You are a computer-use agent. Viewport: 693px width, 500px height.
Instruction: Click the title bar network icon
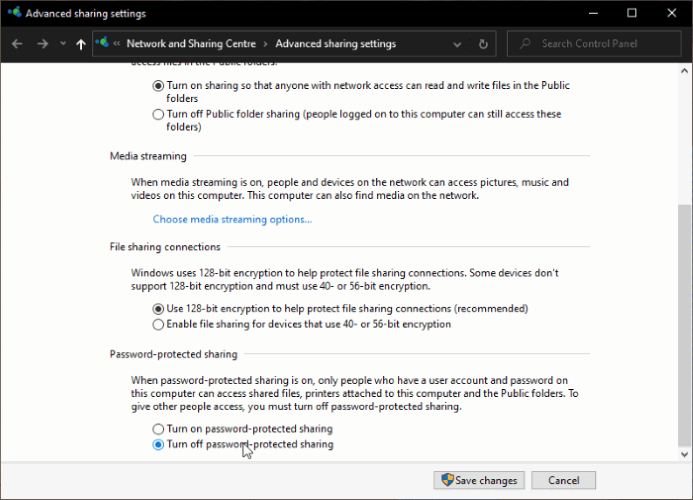pyautogui.click(x=14, y=12)
